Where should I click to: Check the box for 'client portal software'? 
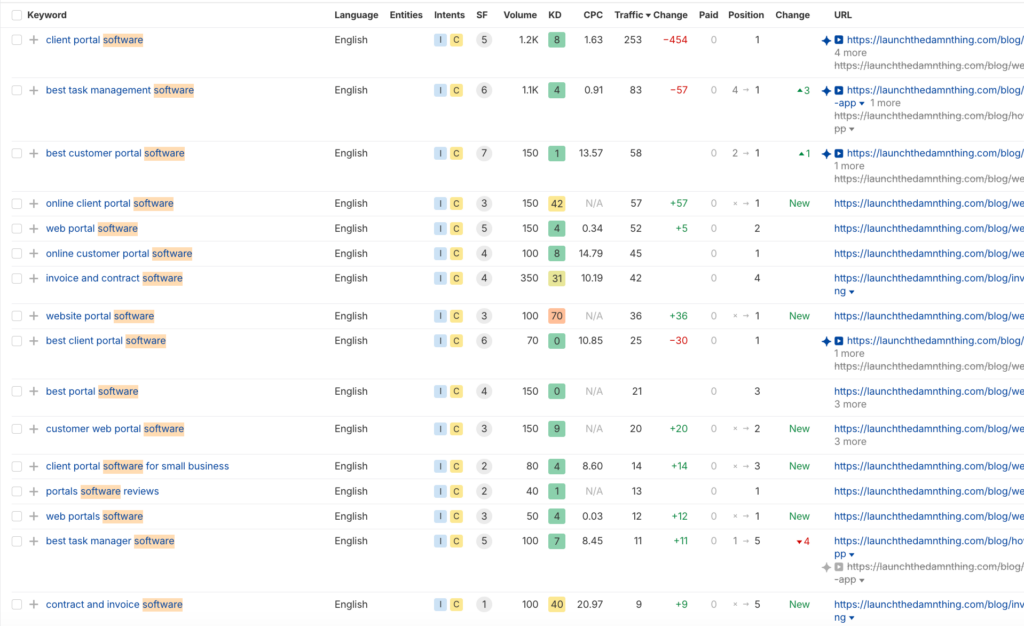17,40
